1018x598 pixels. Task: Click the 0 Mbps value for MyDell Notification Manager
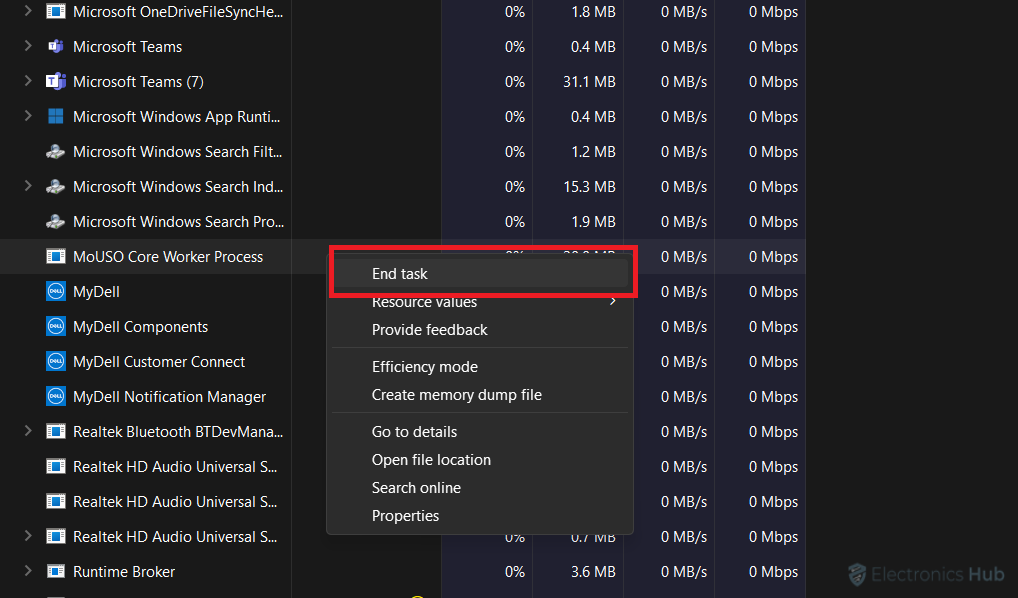[773, 397]
